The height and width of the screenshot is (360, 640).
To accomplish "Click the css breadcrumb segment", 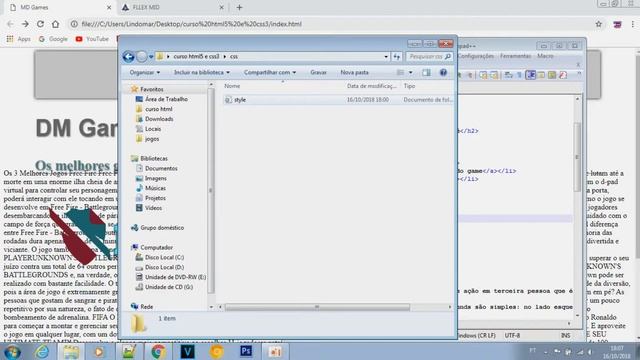I will coord(234,57).
